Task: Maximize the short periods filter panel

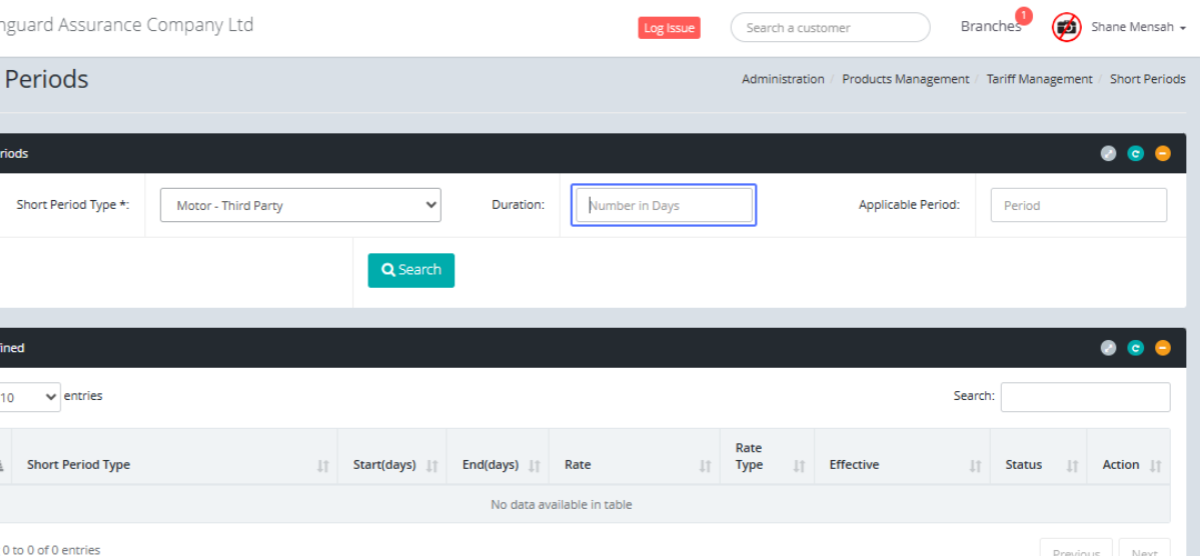Action: [x=1108, y=153]
